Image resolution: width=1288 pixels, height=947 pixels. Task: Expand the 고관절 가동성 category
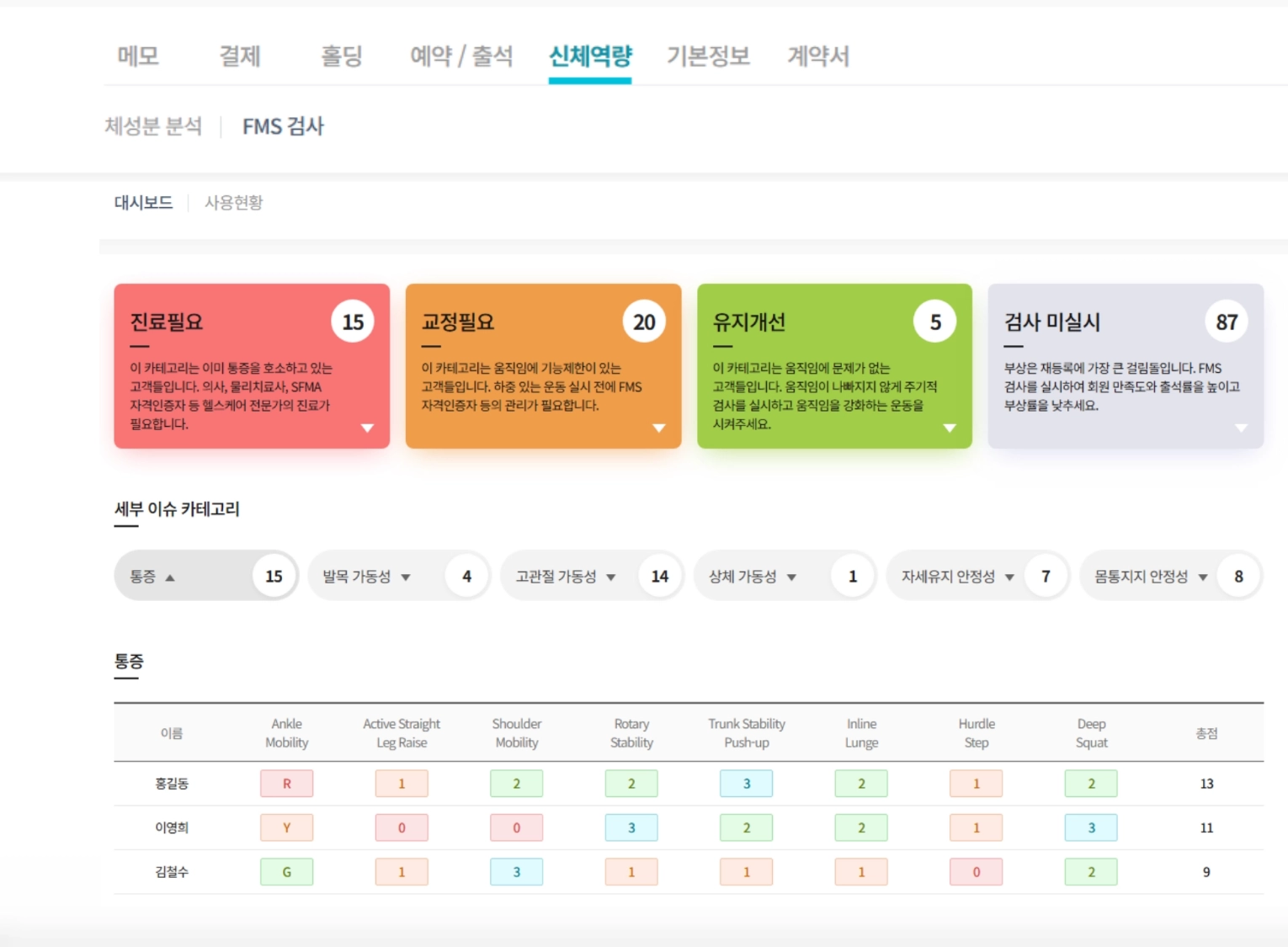click(x=591, y=576)
